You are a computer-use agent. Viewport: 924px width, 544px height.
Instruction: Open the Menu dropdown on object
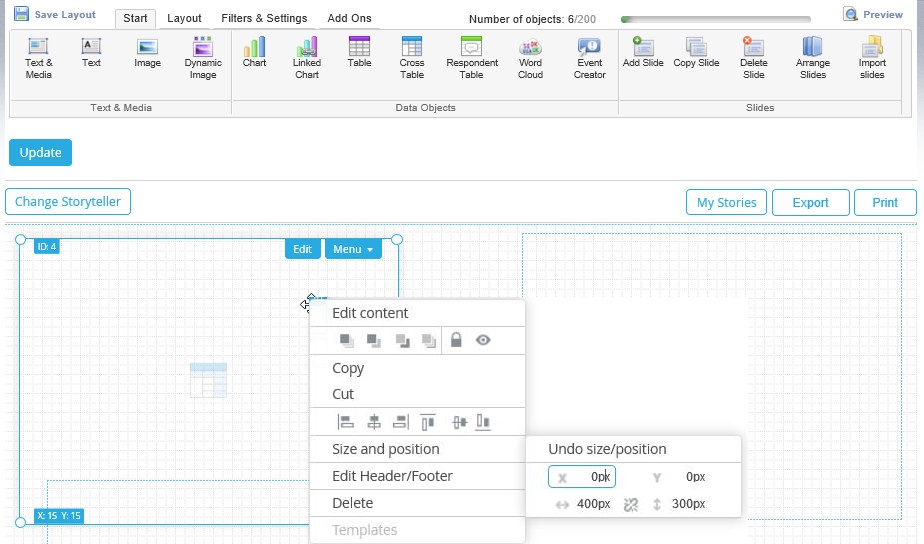[x=353, y=249]
